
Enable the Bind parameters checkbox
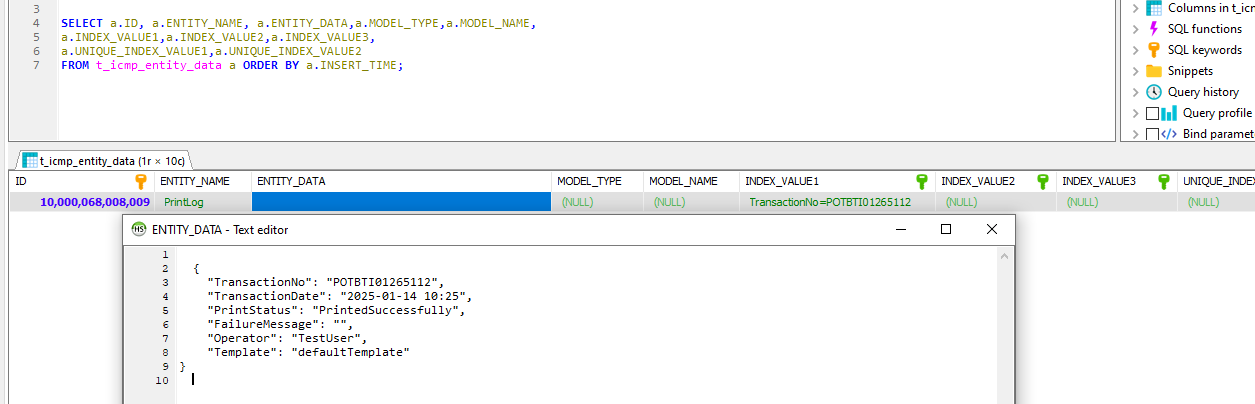1152,134
